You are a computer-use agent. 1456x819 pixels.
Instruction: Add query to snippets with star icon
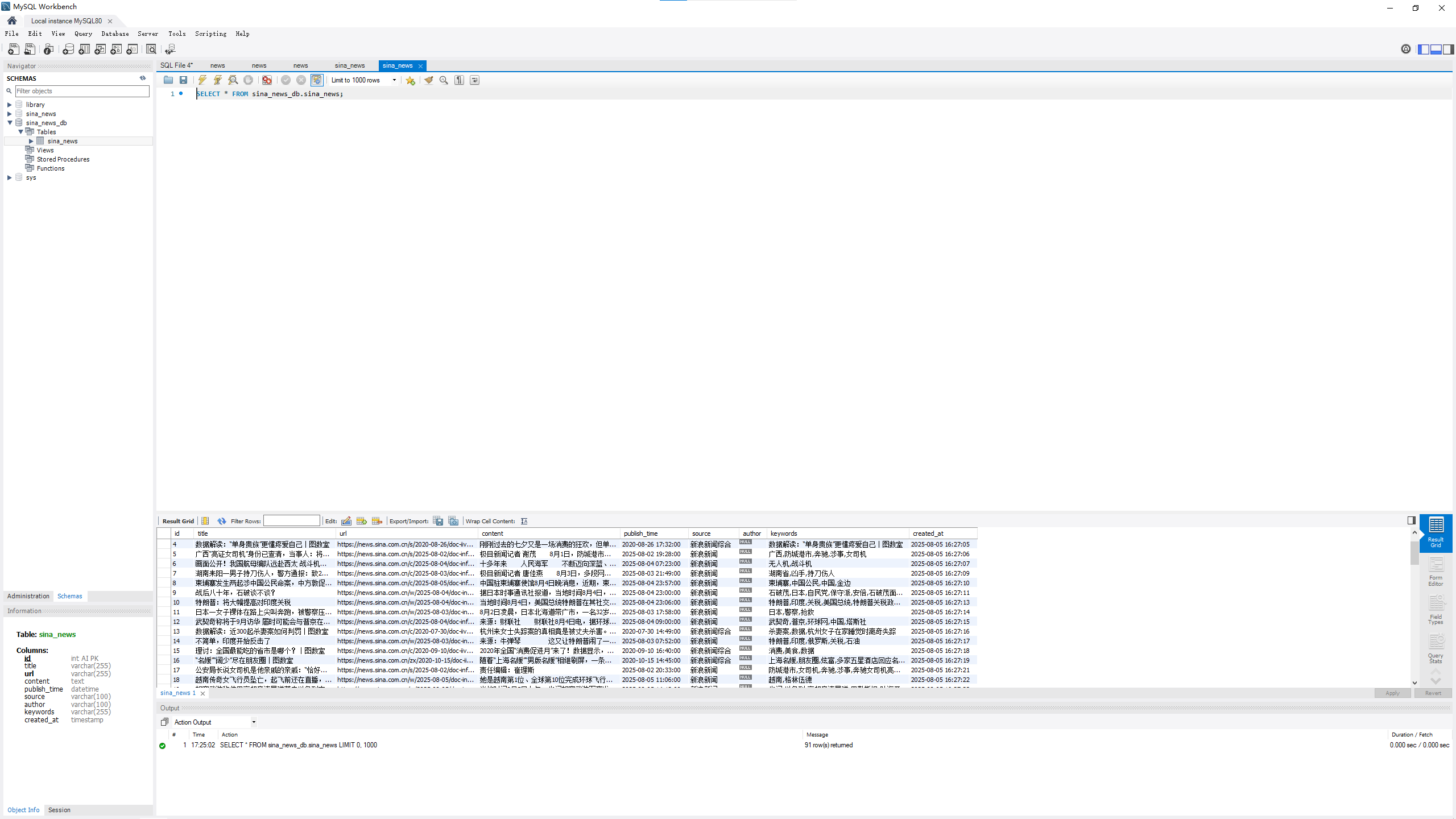click(410, 80)
